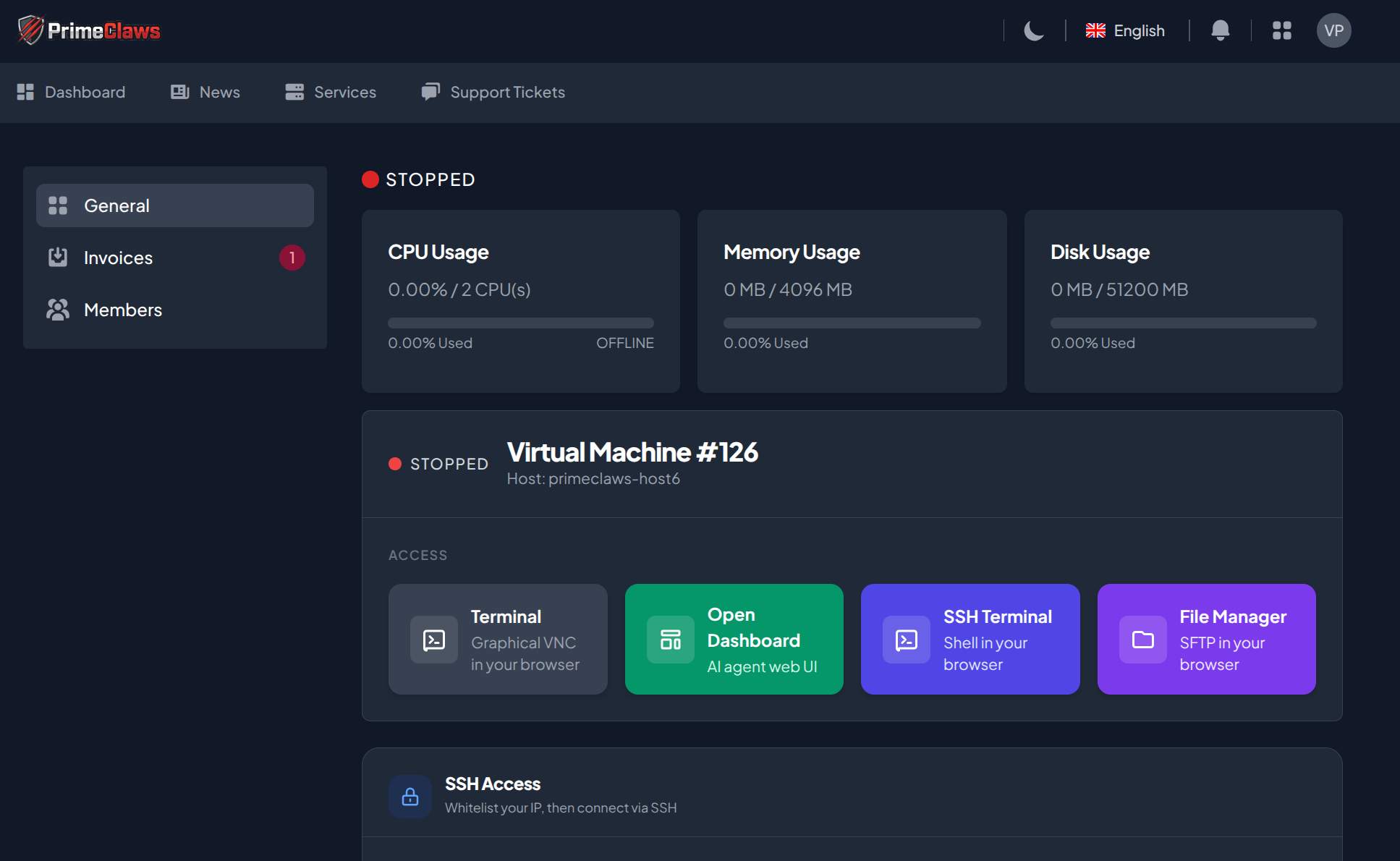Screen dimensions: 1400x861
Task: Click the Virtual Machine #126 title
Action: coord(632,452)
